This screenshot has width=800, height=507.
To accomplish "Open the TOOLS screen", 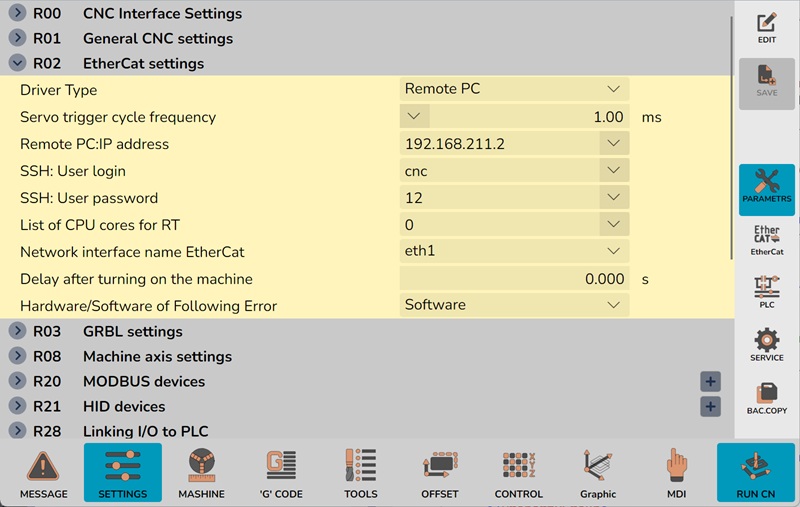I will pos(360,472).
